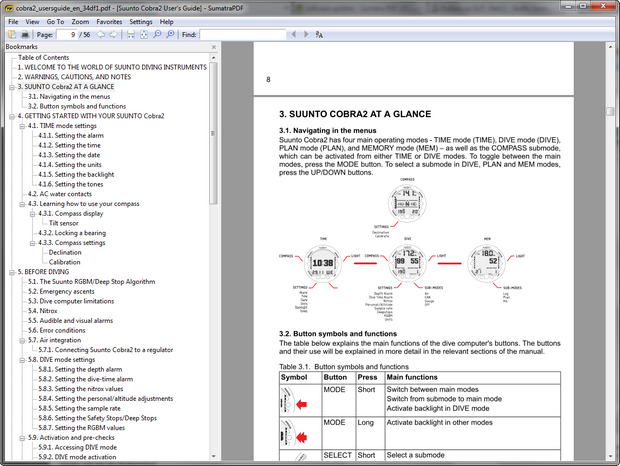Open bookmark 3.2. Button symbols and functions
620x466 pixels.
(x=77, y=106)
